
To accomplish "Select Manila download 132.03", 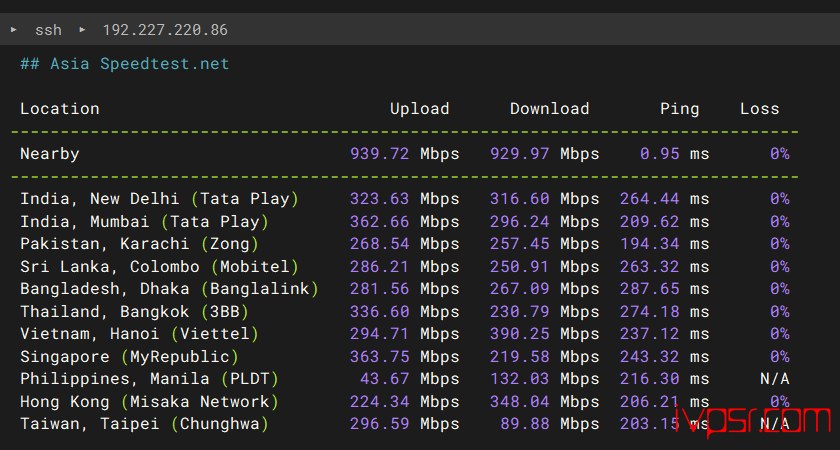I will pos(520,379).
